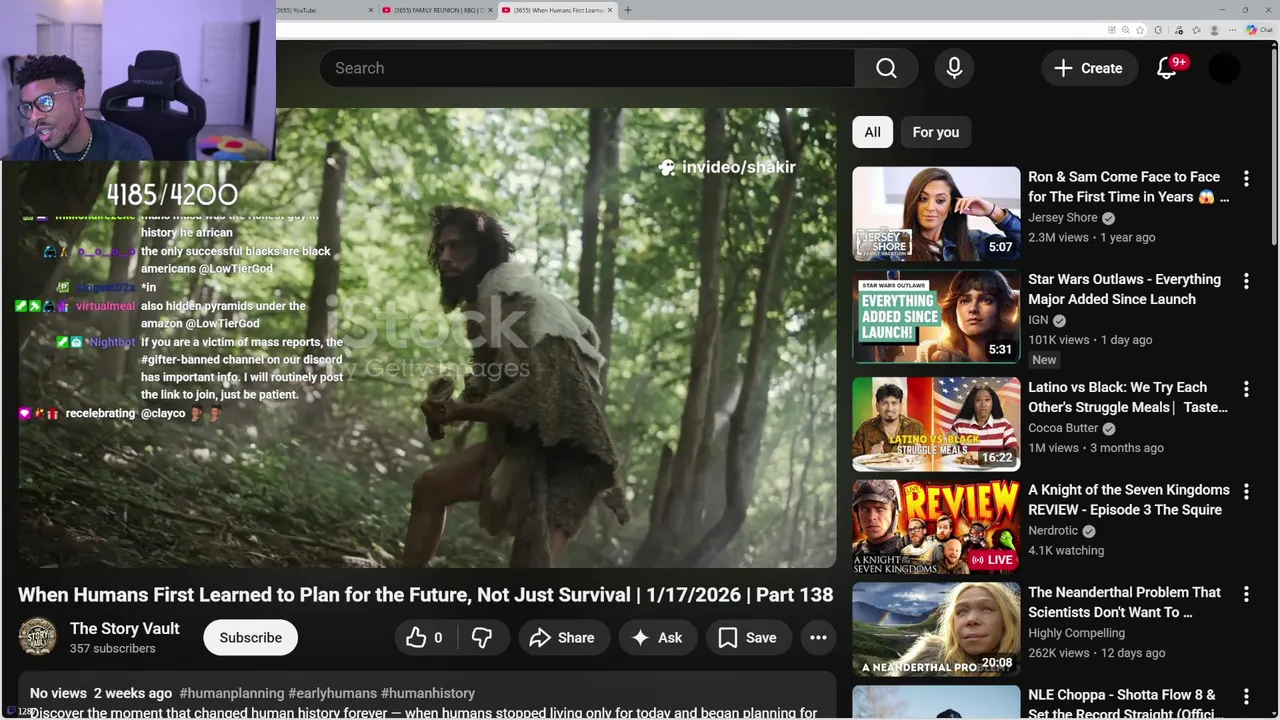Open the Ron & Sam Jersey Shore thumbnail
1280x720 pixels.
pyautogui.click(x=936, y=214)
